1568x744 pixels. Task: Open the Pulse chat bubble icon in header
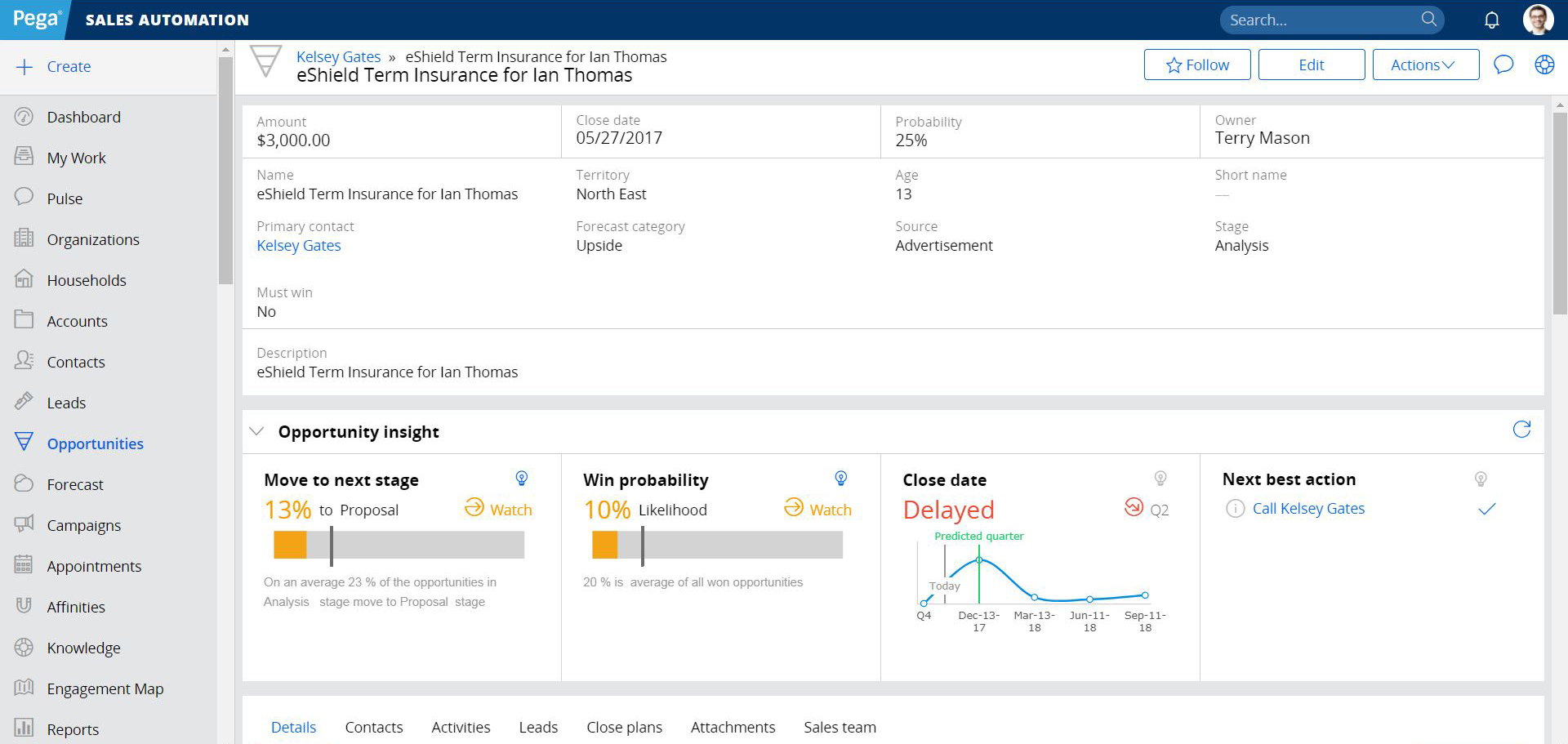click(x=1503, y=65)
